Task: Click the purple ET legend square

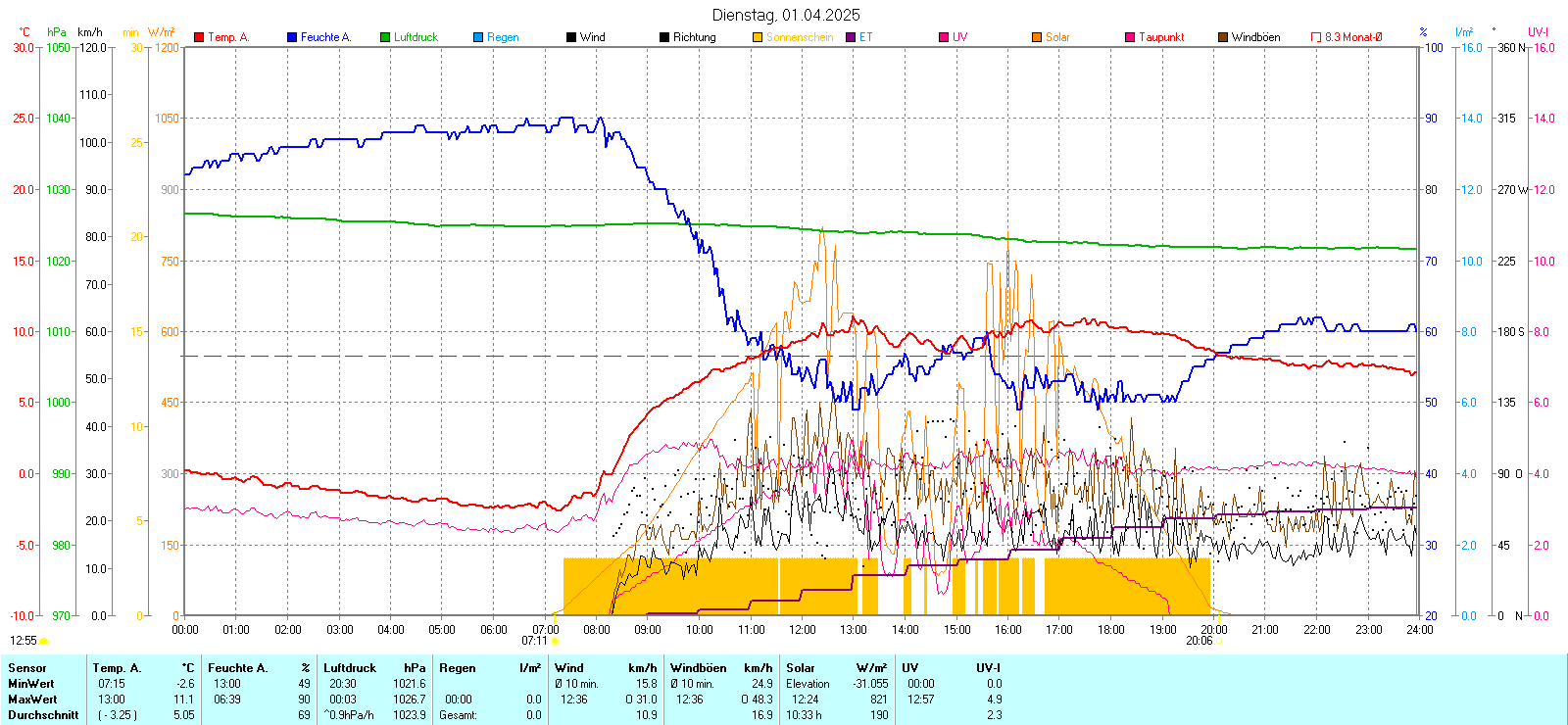Action: [x=851, y=37]
